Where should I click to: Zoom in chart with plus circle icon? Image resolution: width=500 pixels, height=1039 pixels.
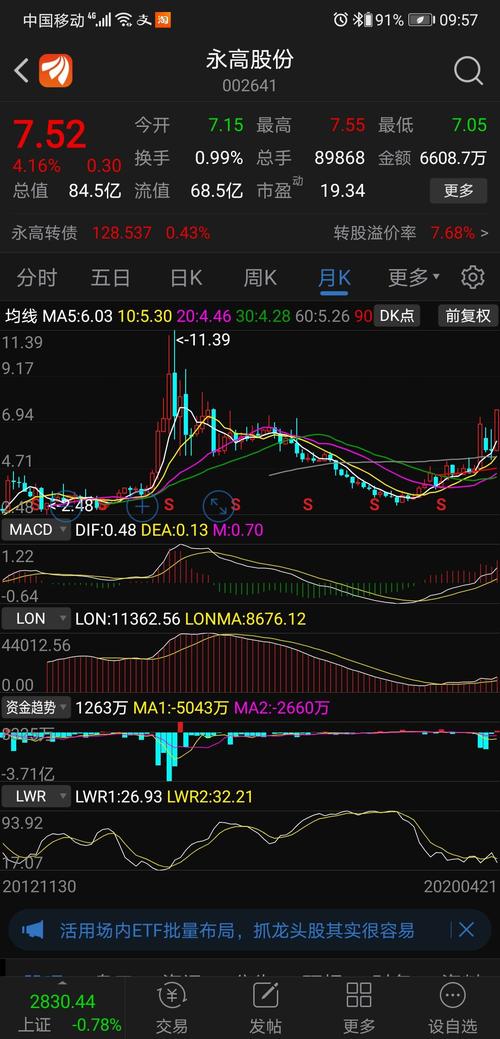point(142,506)
